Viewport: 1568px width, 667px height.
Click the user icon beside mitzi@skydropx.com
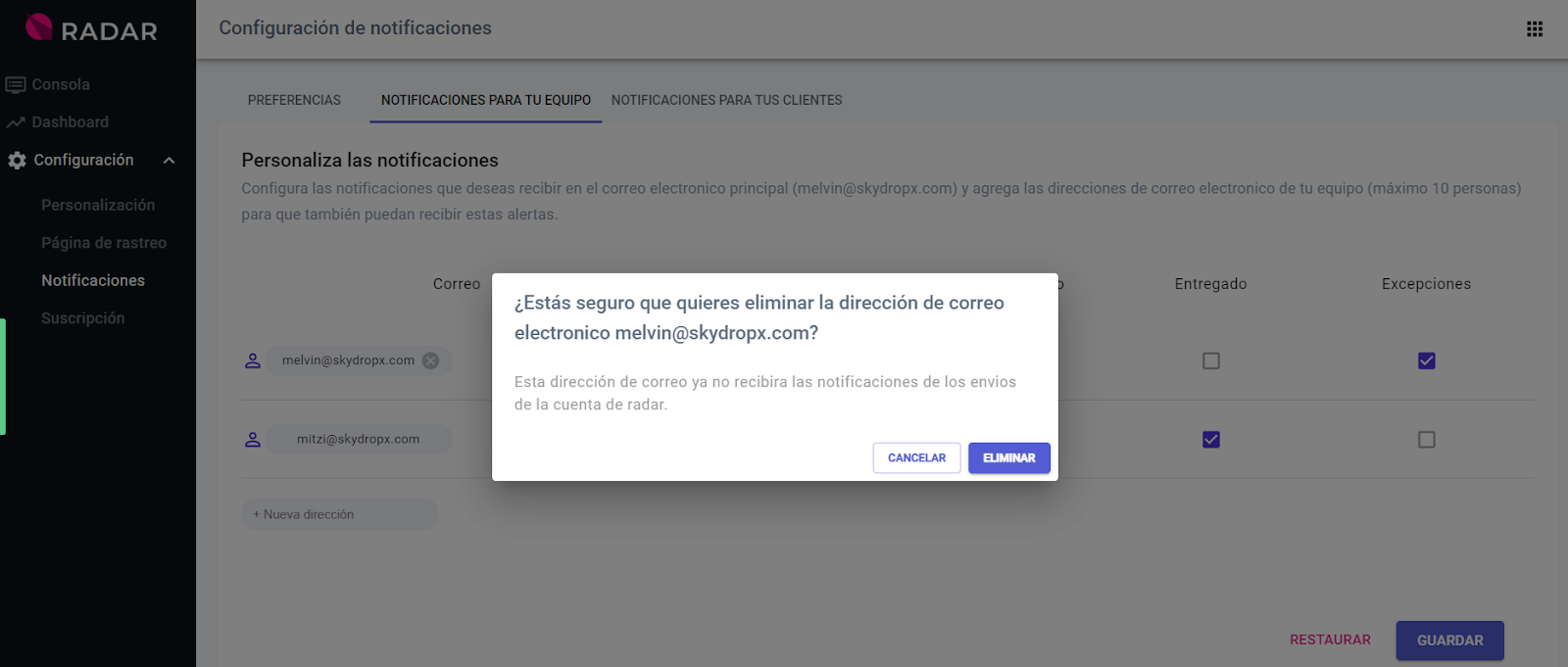click(253, 440)
